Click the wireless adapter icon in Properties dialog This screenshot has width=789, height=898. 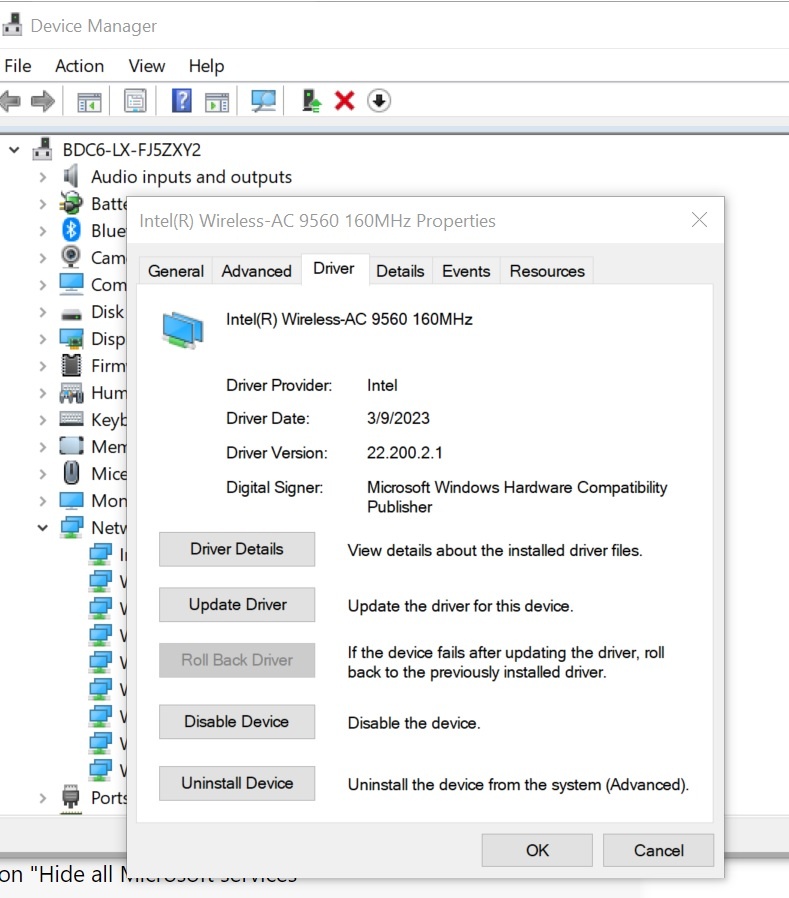pos(183,330)
